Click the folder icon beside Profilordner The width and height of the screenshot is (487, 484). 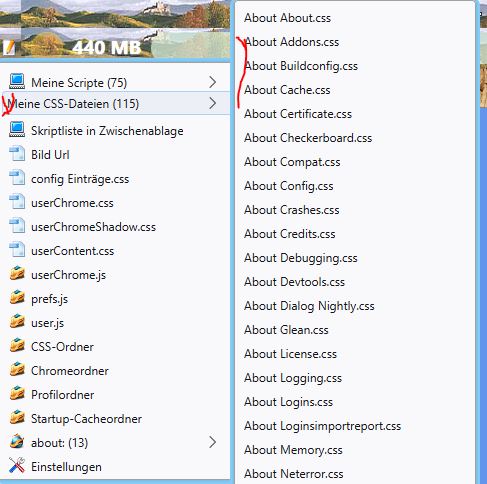pyautogui.click(x=17, y=394)
